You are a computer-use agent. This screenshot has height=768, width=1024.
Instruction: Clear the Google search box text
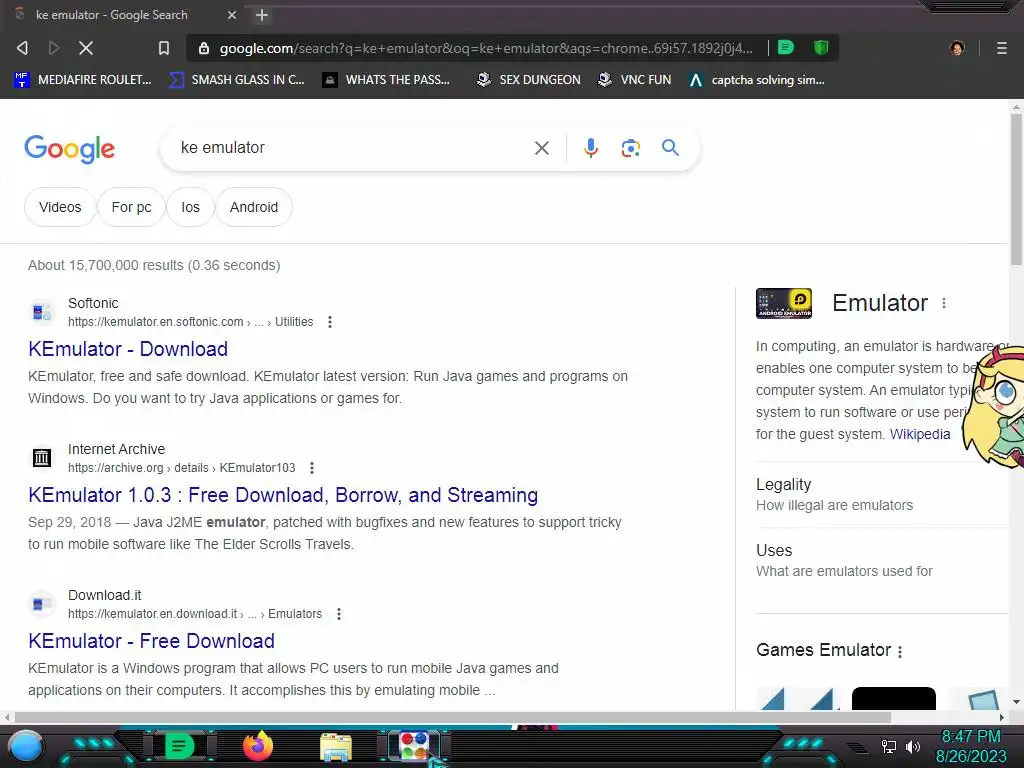point(541,148)
